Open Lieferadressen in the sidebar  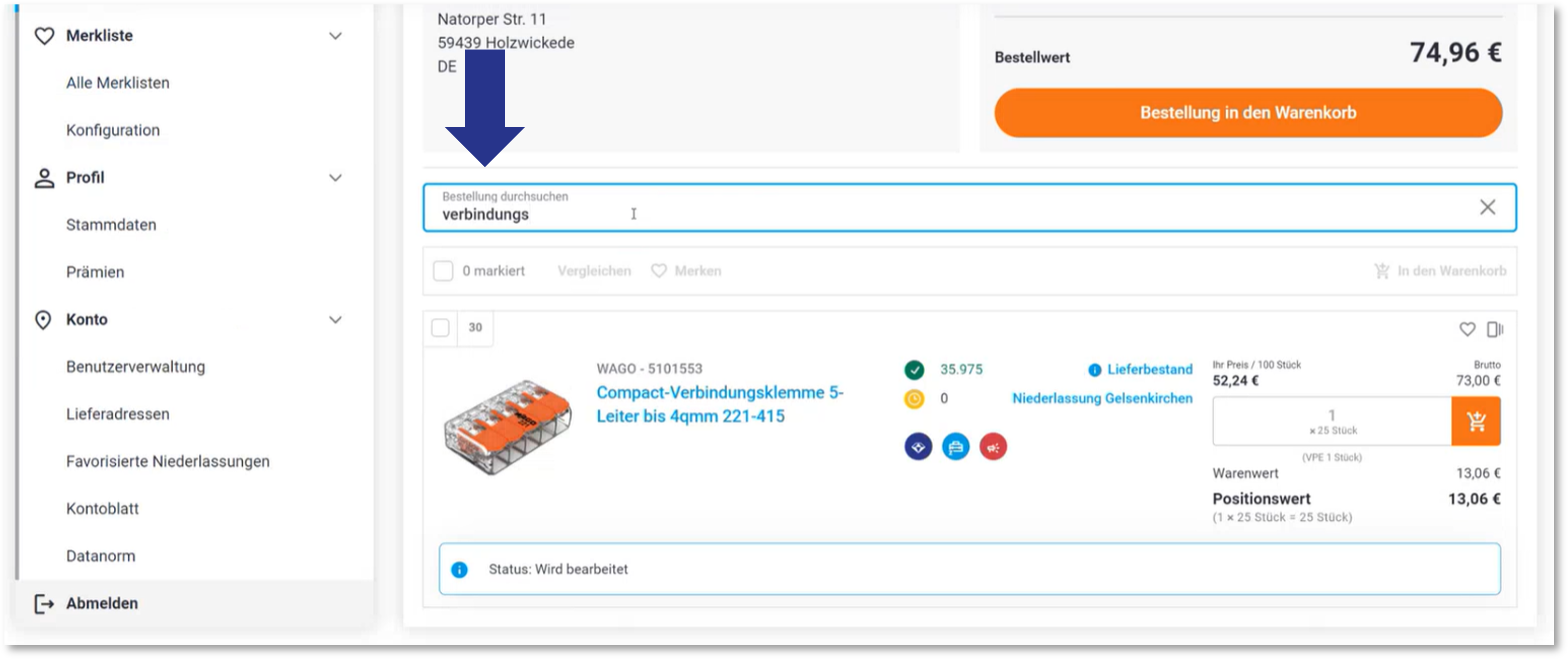(118, 414)
